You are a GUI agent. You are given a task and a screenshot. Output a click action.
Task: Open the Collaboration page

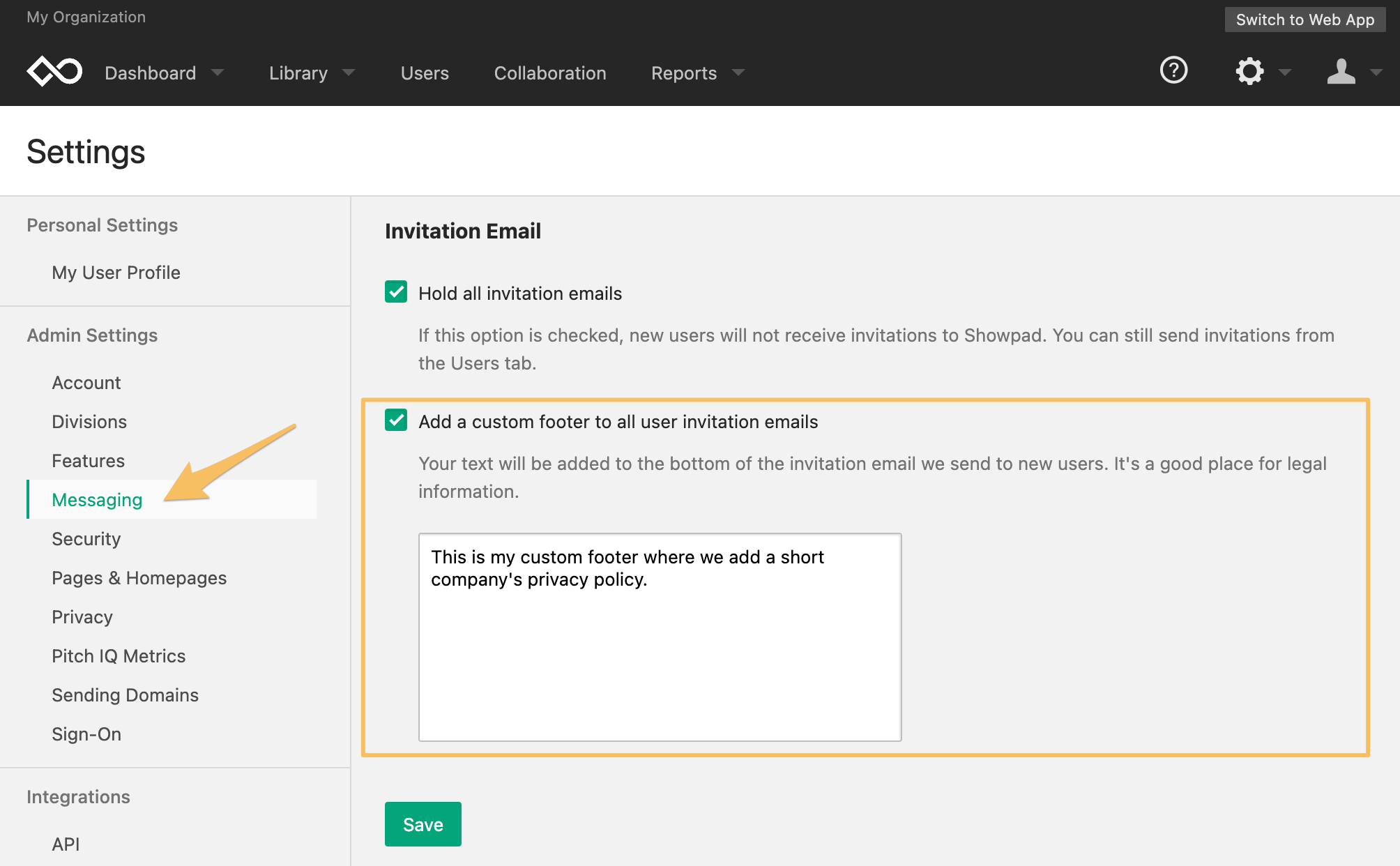pyautogui.click(x=550, y=73)
